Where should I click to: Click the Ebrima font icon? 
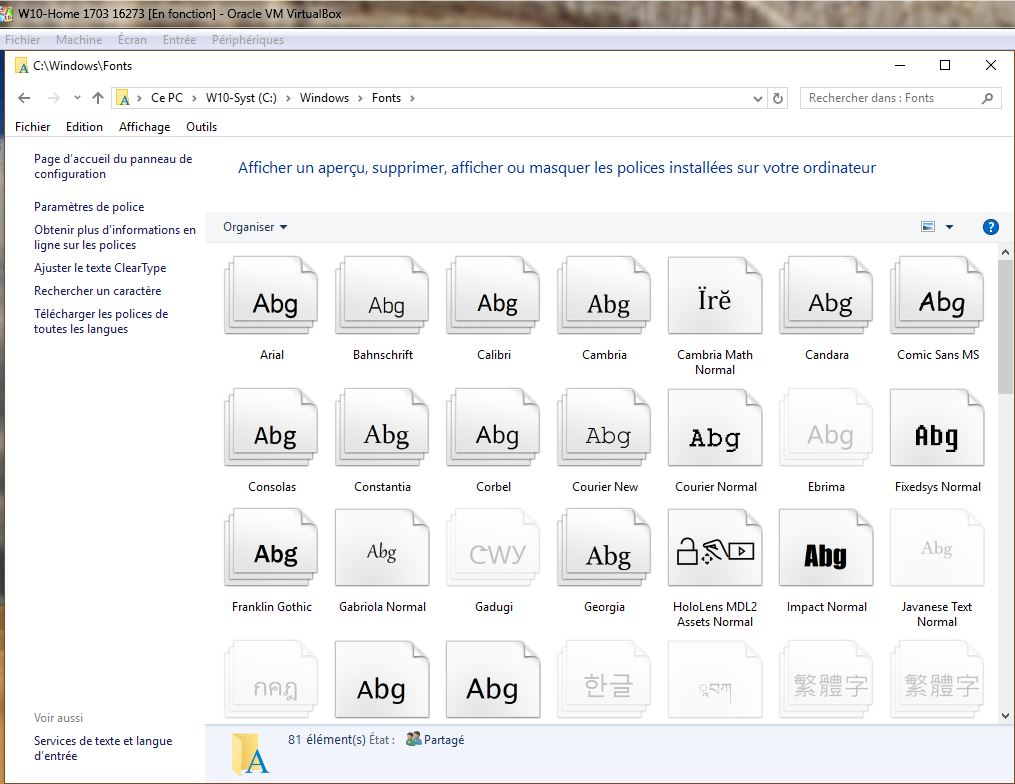click(x=827, y=427)
